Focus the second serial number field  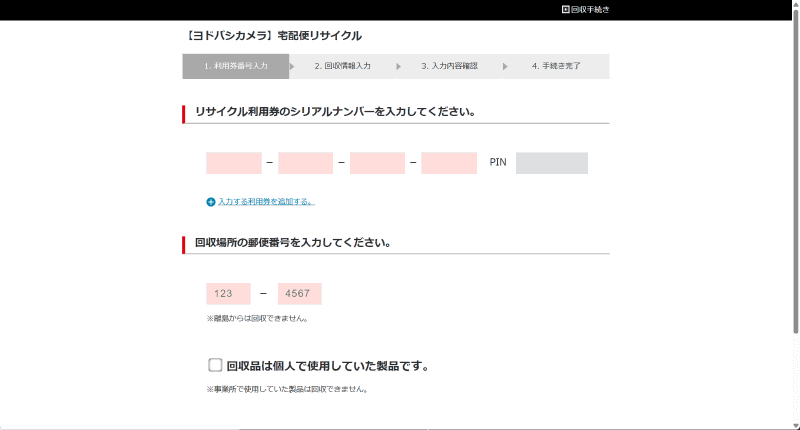pos(306,163)
